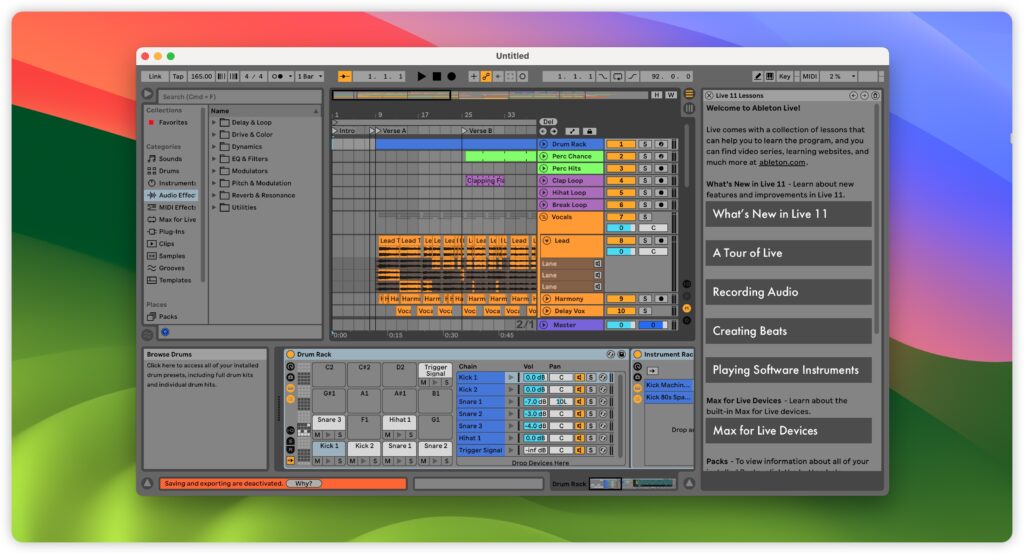Click the Master track volume slider
The image size is (1024, 554).
pyautogui.click(x=621, y=325)
